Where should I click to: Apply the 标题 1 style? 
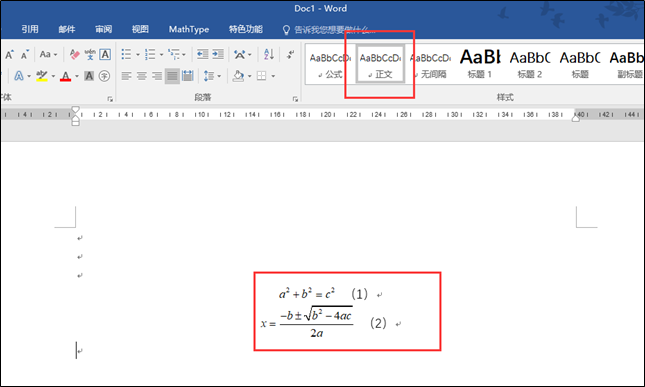[x=480, y=65]
